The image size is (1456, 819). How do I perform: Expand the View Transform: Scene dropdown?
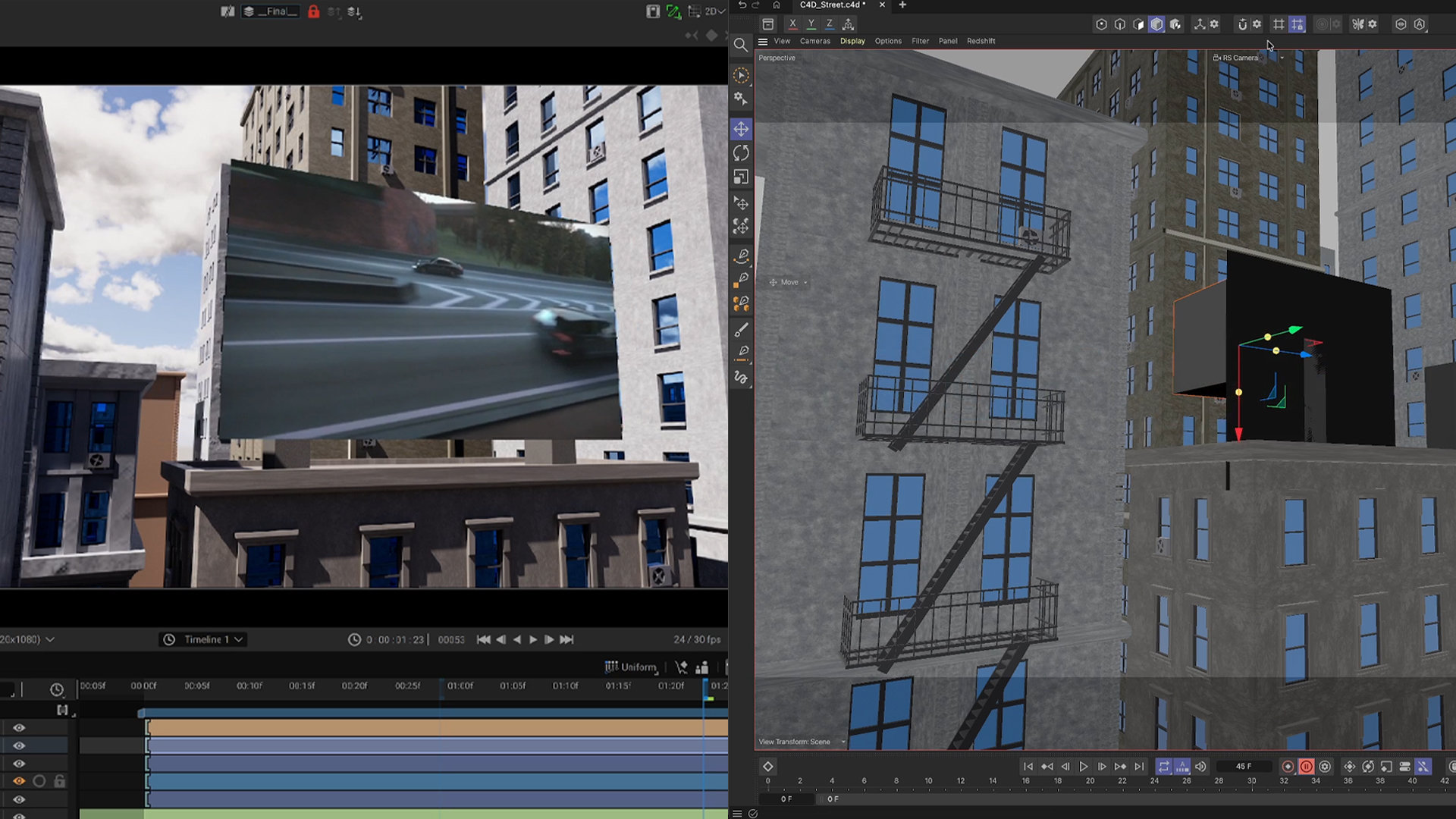click(843, 742)
